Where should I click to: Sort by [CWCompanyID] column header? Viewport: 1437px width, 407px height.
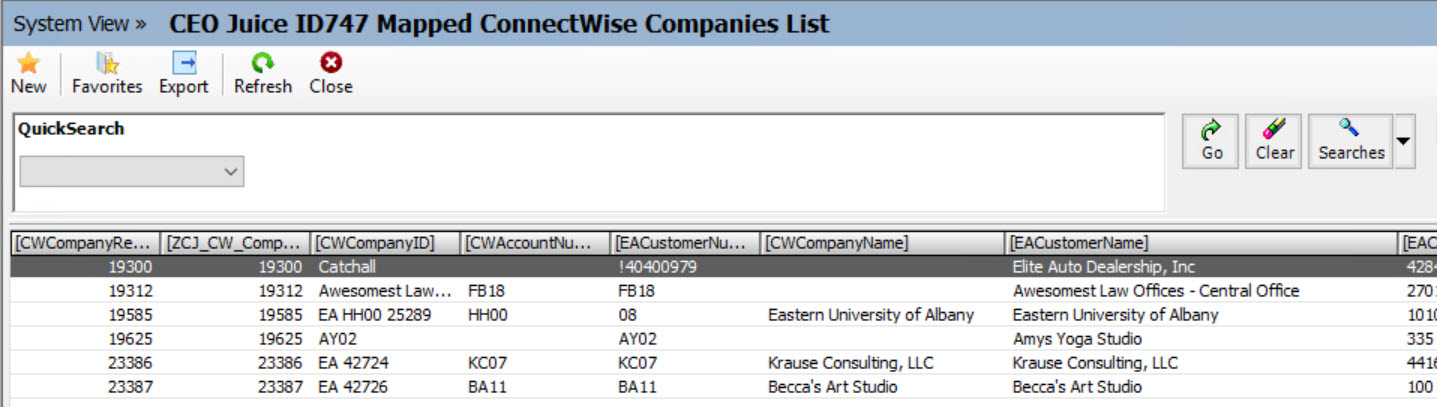coord(386,243)
